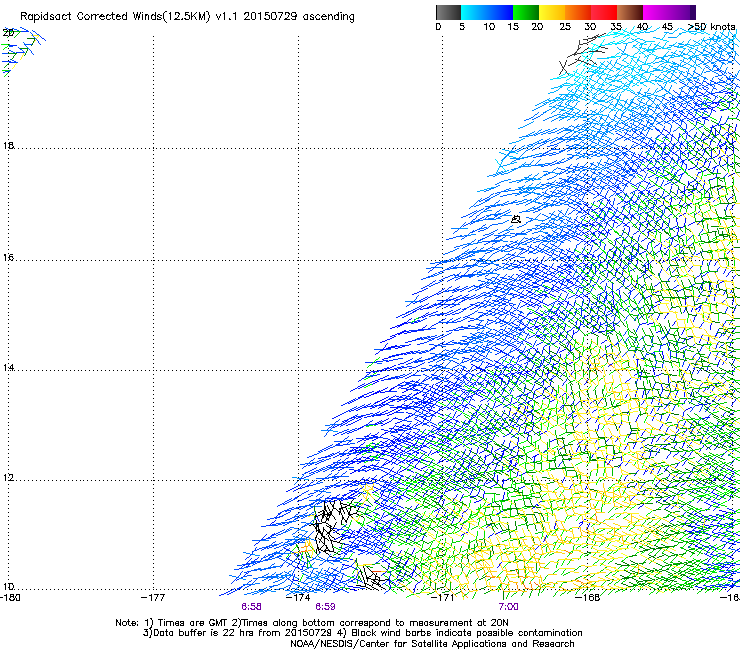Click the title text 'Rapidscat Corrected Winds(12.5KM)'
Viewport: 740px width, 650px height.
coord(115,17)
